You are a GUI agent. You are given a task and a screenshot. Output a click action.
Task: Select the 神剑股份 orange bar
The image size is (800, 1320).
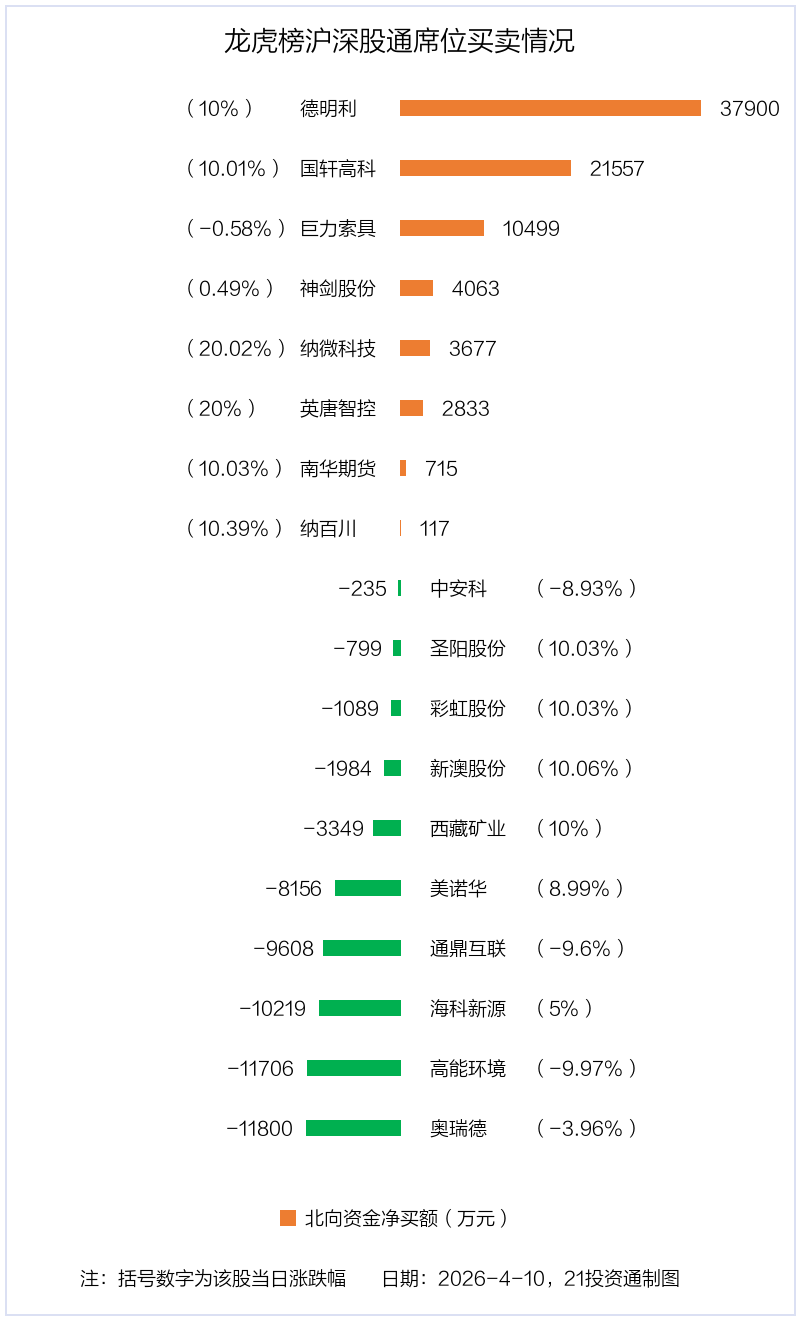point(416,288)
